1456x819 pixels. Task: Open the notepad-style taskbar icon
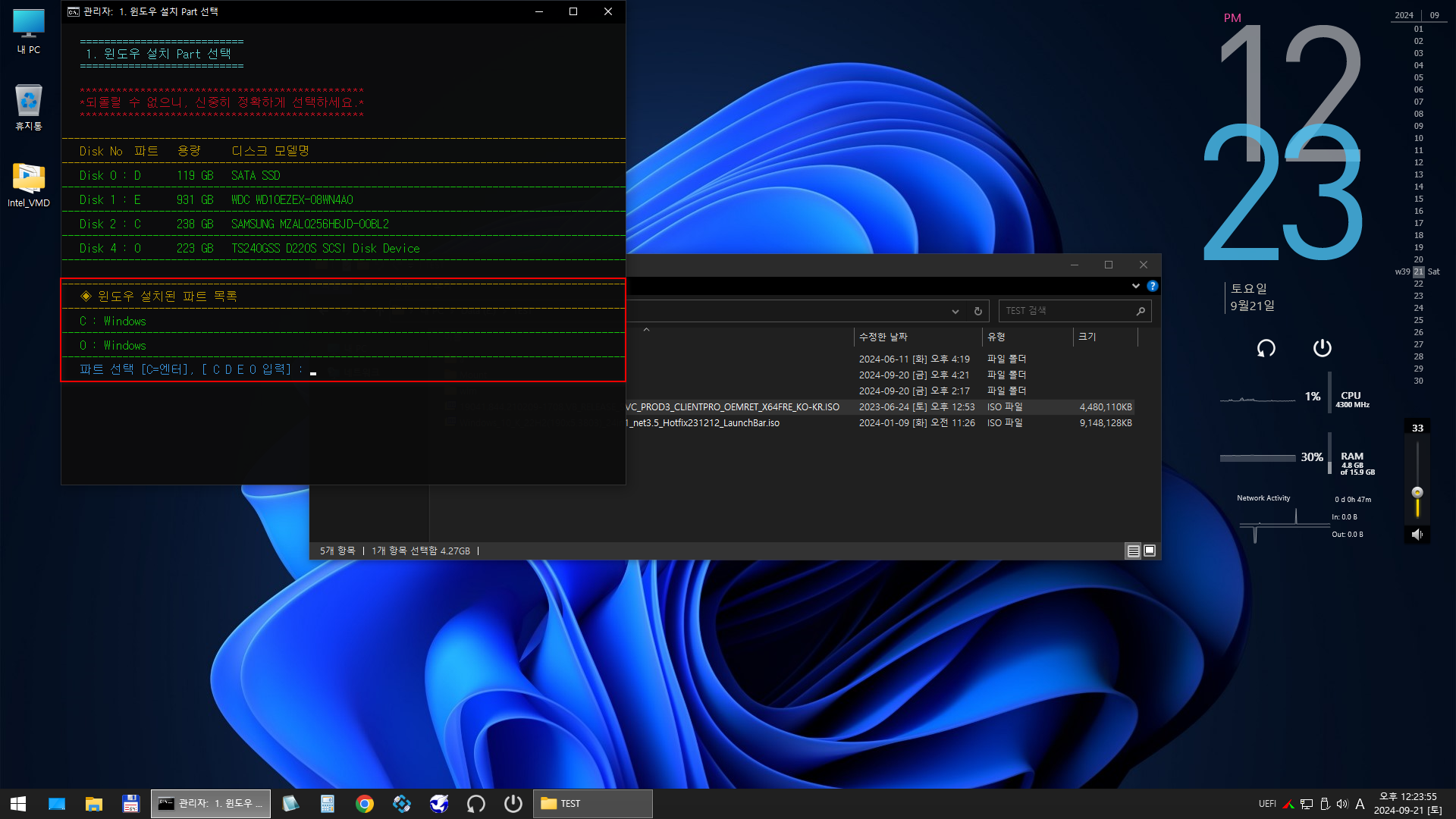(290, 804)
